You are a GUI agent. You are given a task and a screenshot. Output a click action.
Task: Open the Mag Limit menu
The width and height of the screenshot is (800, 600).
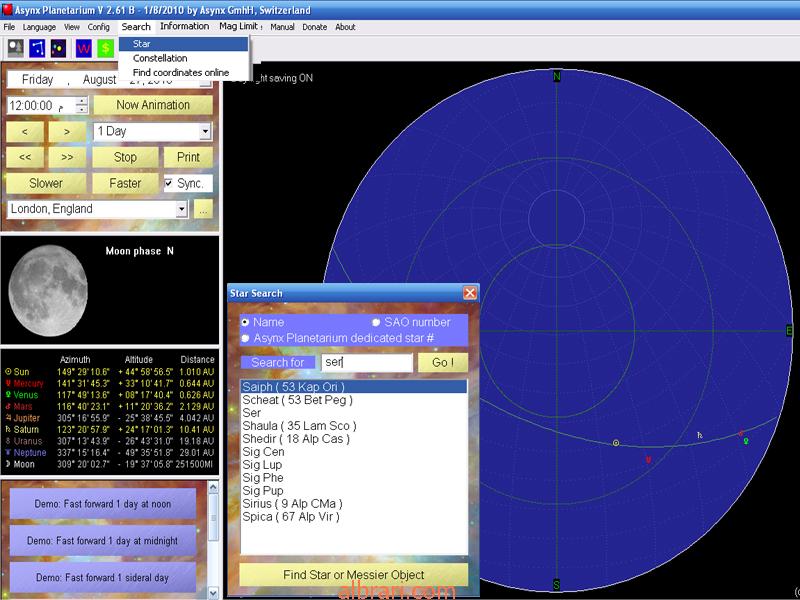pos(240,27)
